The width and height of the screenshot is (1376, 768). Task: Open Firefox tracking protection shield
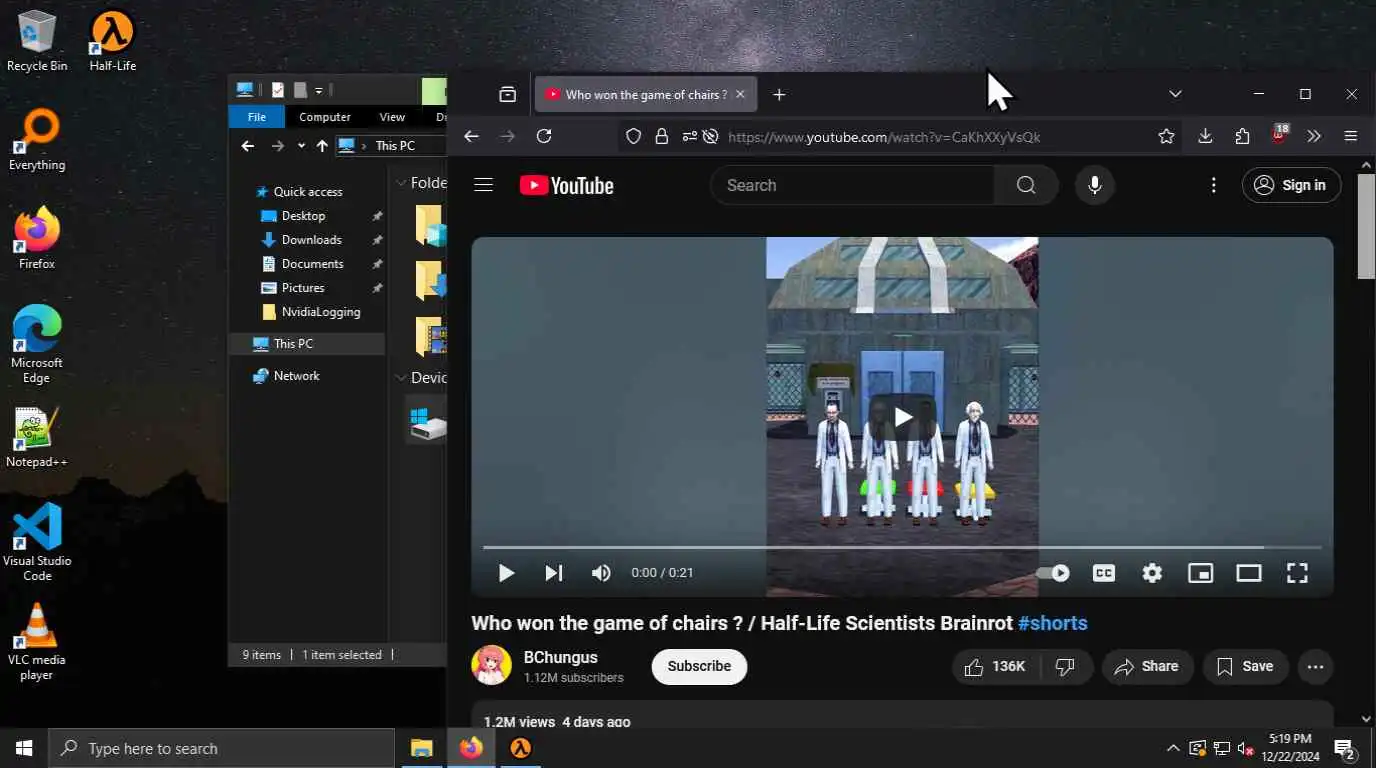pos(633,136)
